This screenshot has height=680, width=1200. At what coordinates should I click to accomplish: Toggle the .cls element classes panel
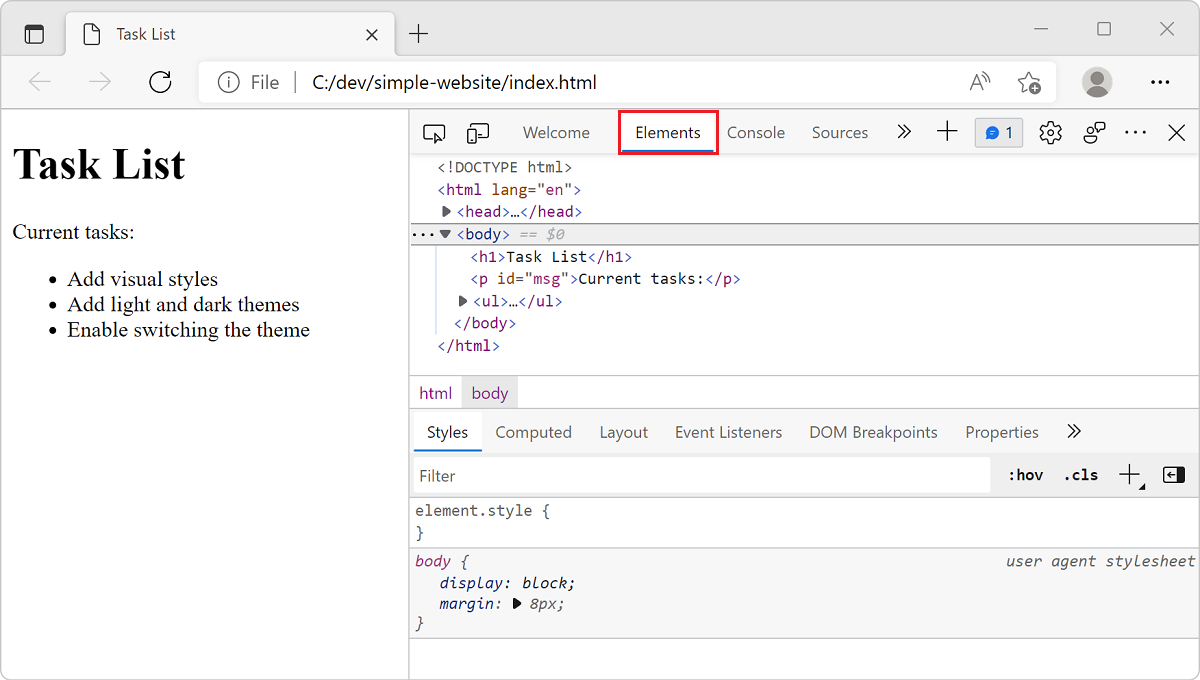tap(1080, 475)
